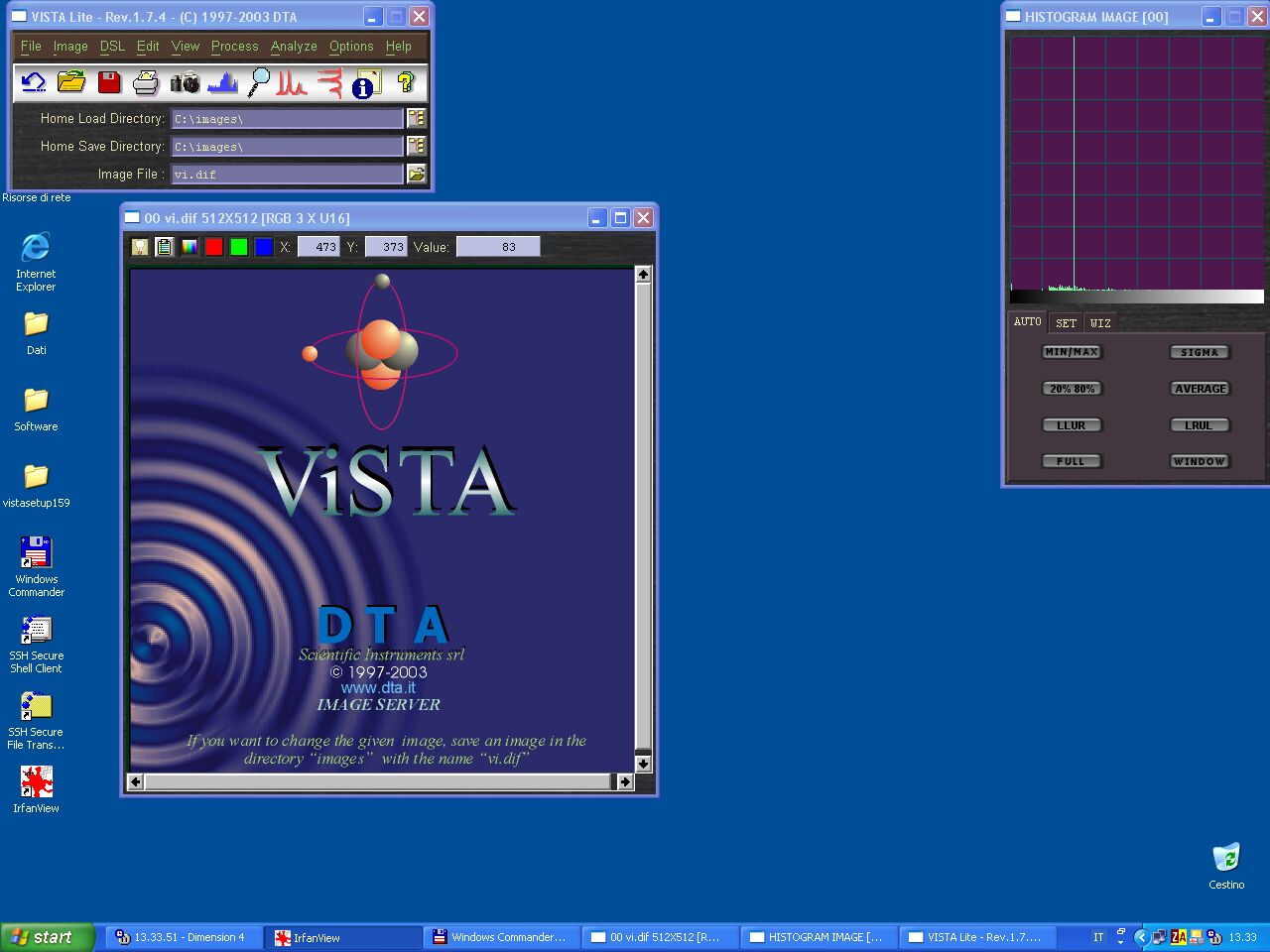Click the Home Load Directory text field
1270x952 pixels.
[287, 118]
